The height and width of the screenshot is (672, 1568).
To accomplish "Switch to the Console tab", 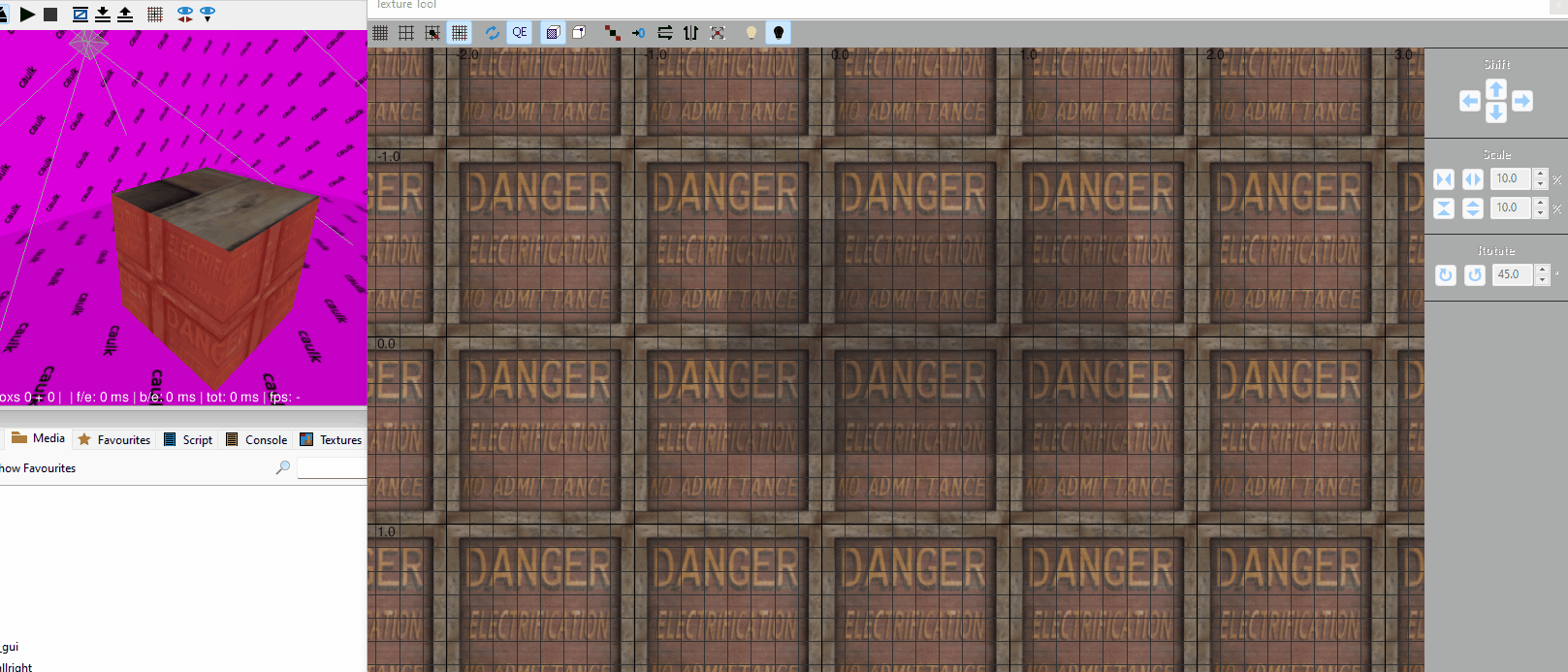I will coord(257,439).
